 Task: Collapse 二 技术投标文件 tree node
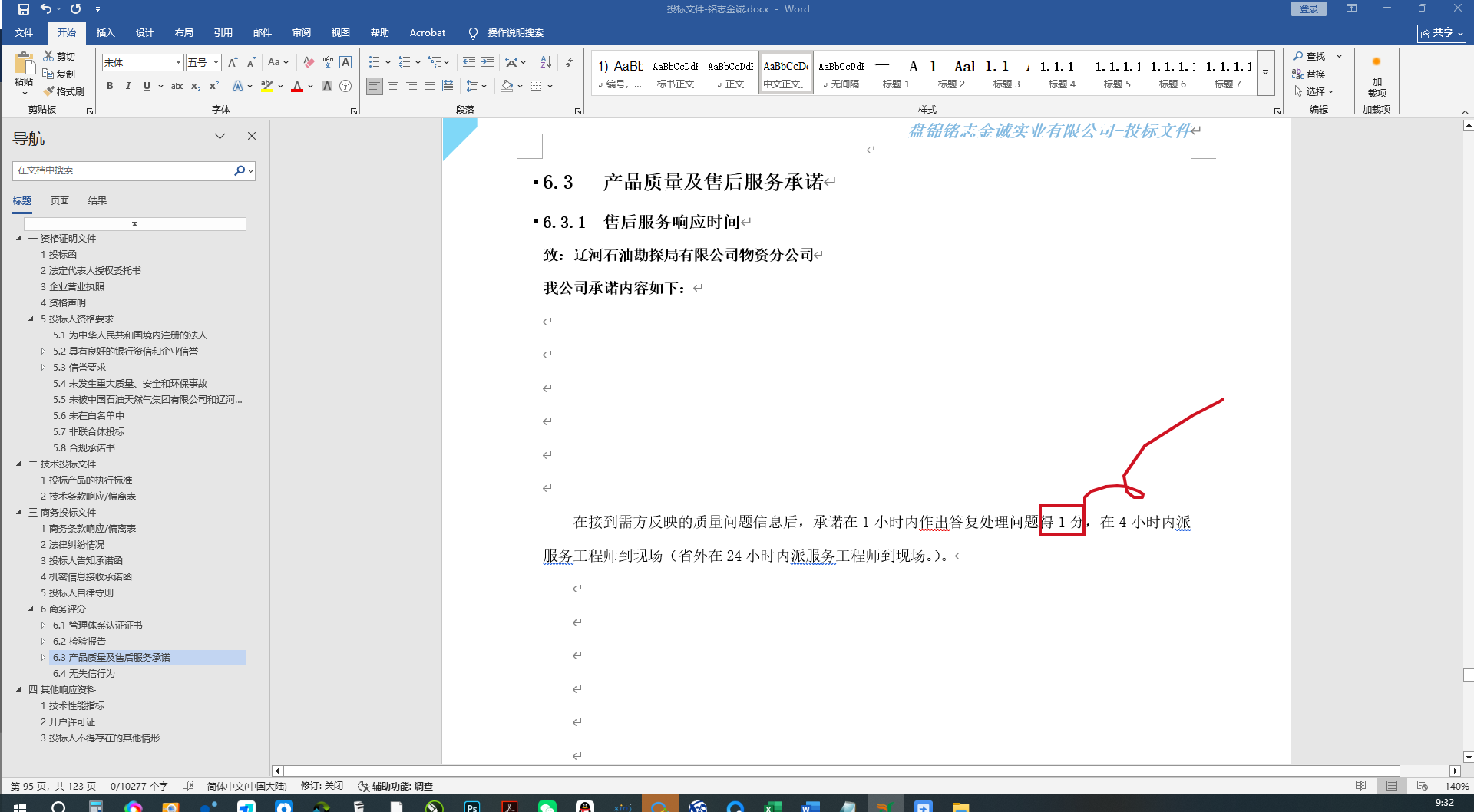19,464
